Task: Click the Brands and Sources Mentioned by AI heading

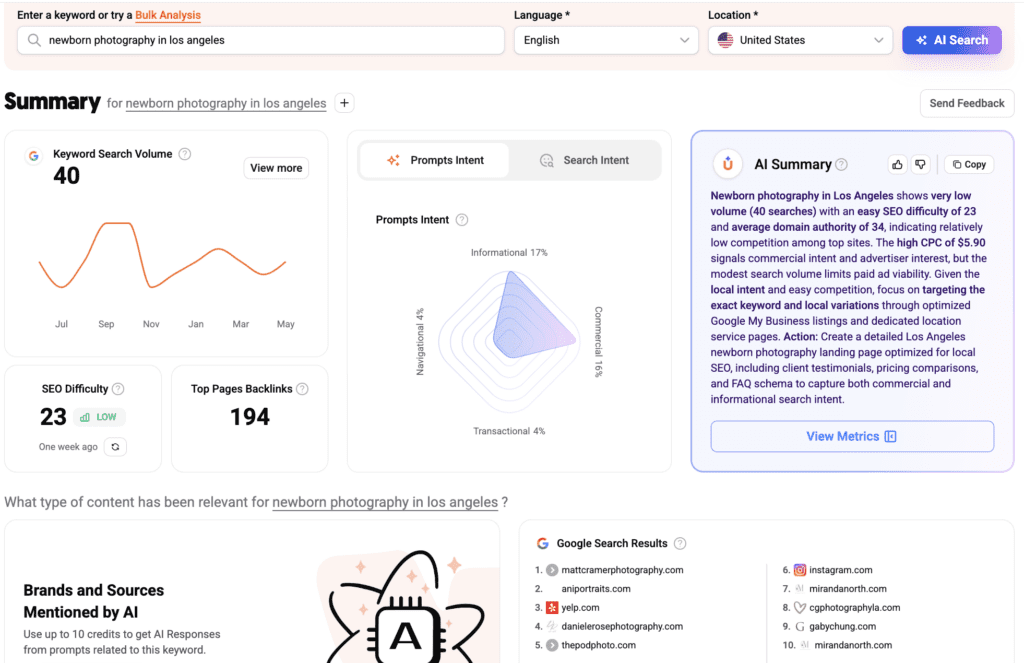Action: point(93,601)
